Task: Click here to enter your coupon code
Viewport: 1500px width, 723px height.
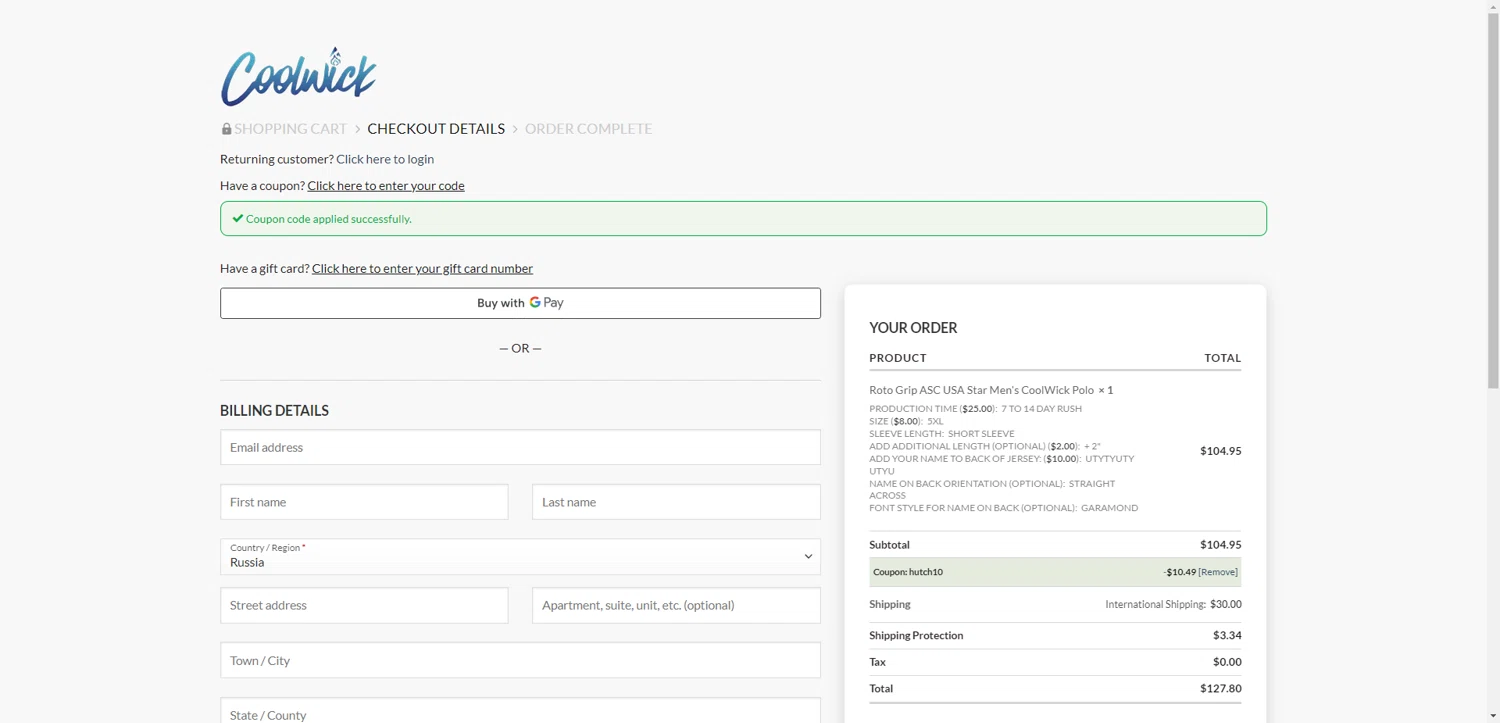Action: coord(386,185)
